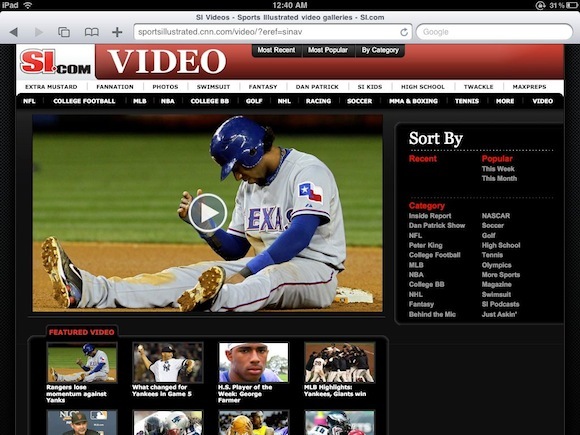Tap the Wi-Fi icon in status bar

tap(27, 5)
